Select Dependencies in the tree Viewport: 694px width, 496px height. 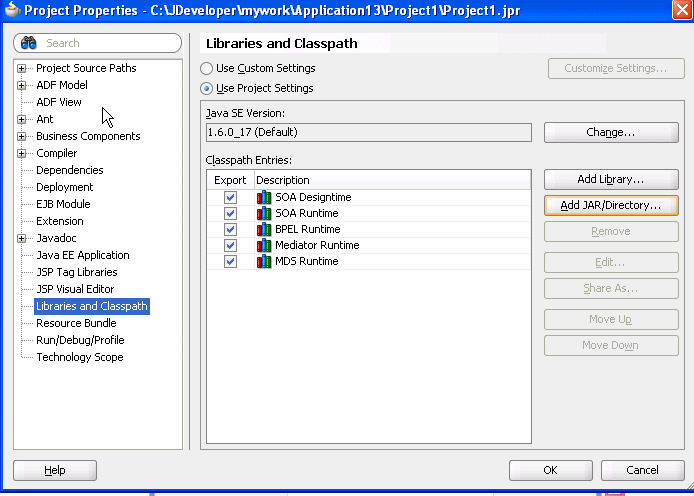coord(69,170)
